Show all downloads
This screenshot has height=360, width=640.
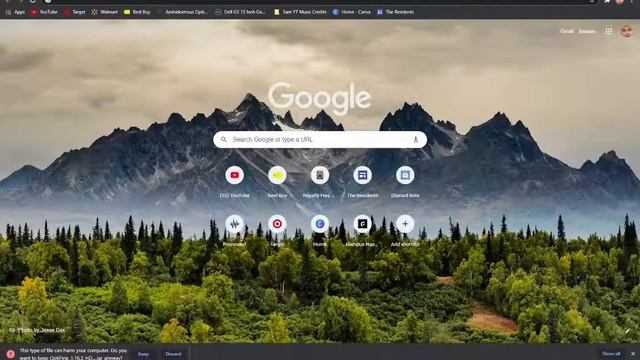(611, 354)
